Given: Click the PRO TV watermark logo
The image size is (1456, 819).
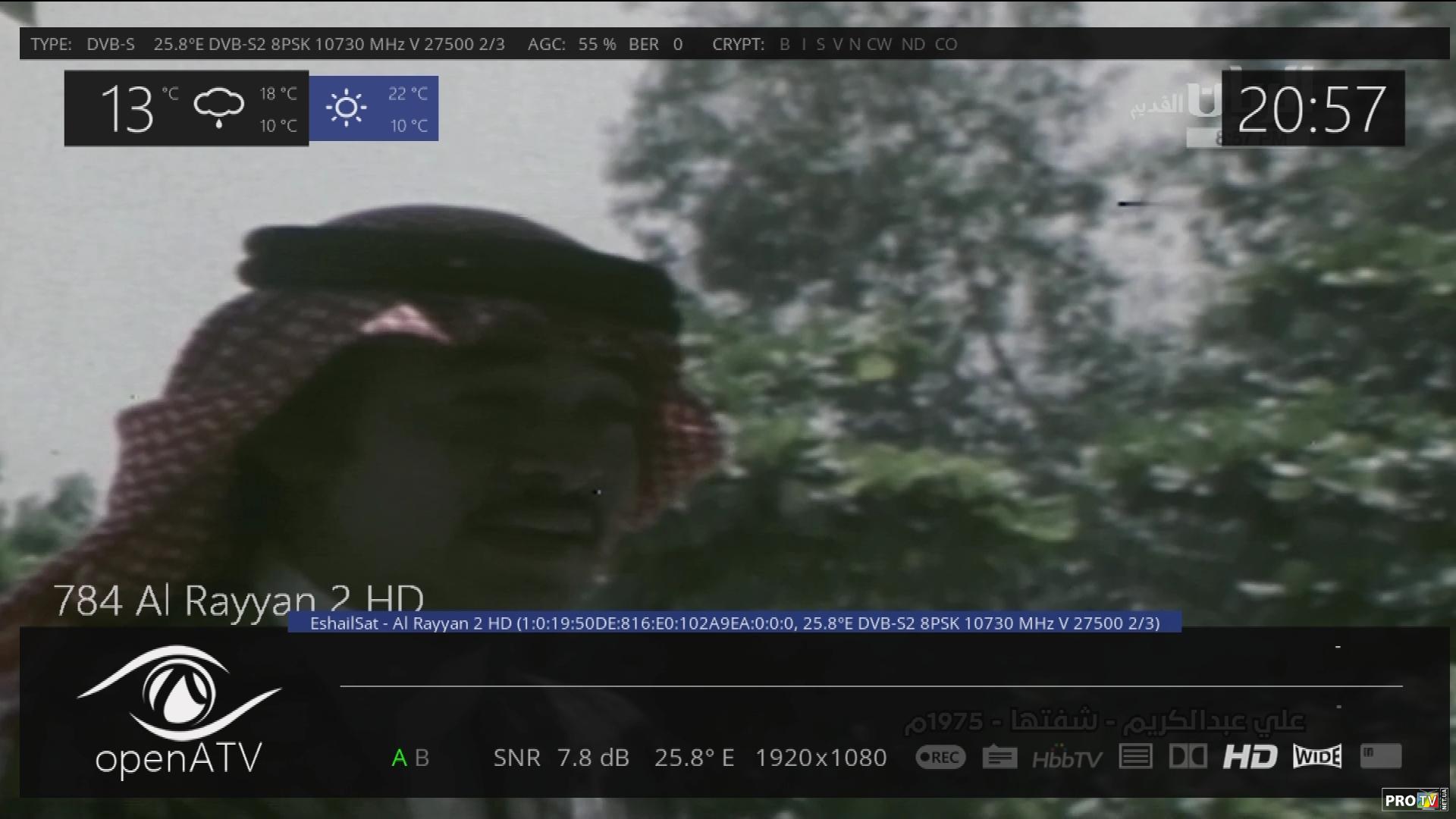Looking at the screenshot, I should 1413,799.
